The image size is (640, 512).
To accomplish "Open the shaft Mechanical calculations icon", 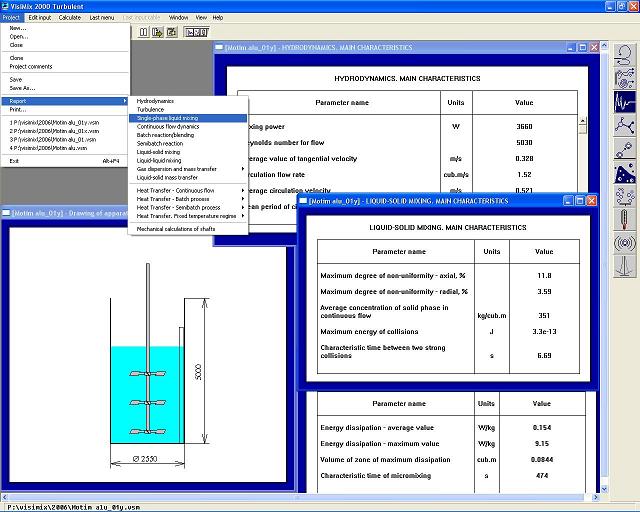I will point(624,267).
